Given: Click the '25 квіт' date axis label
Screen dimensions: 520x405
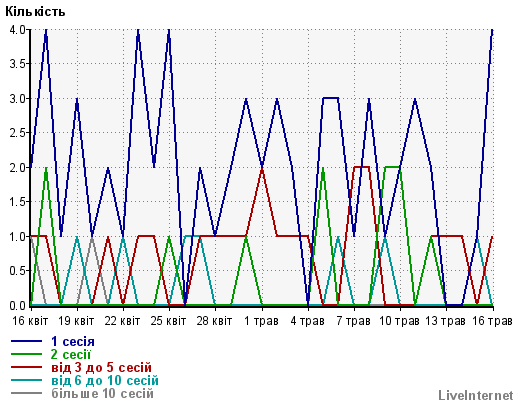Looking at the screenshot, I should tap(168, 321).
